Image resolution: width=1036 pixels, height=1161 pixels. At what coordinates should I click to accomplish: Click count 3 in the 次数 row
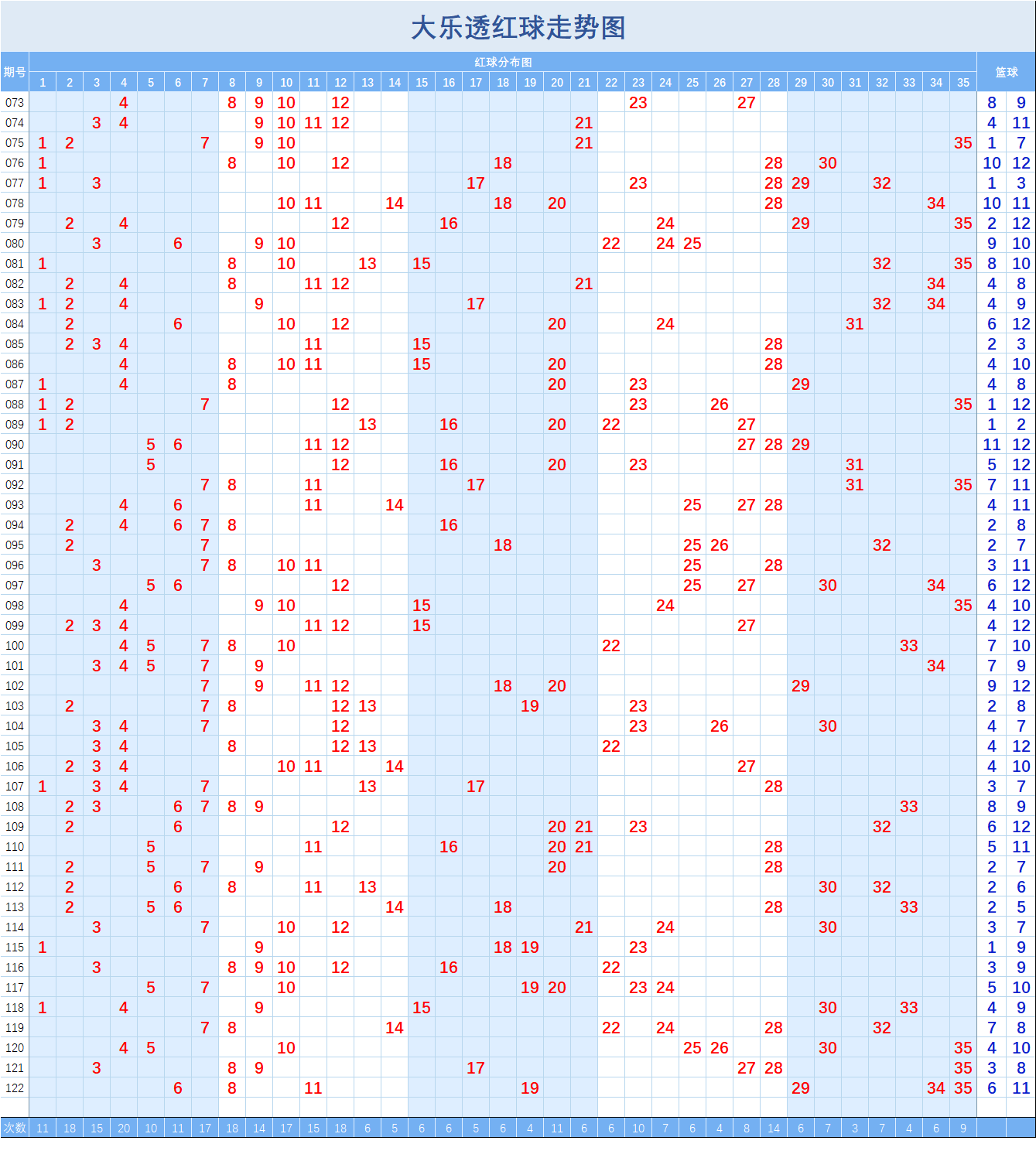(x=855, y=1129)
